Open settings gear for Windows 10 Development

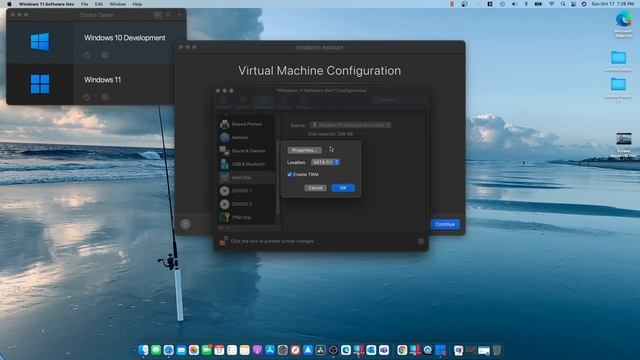(x=105, y=55)
